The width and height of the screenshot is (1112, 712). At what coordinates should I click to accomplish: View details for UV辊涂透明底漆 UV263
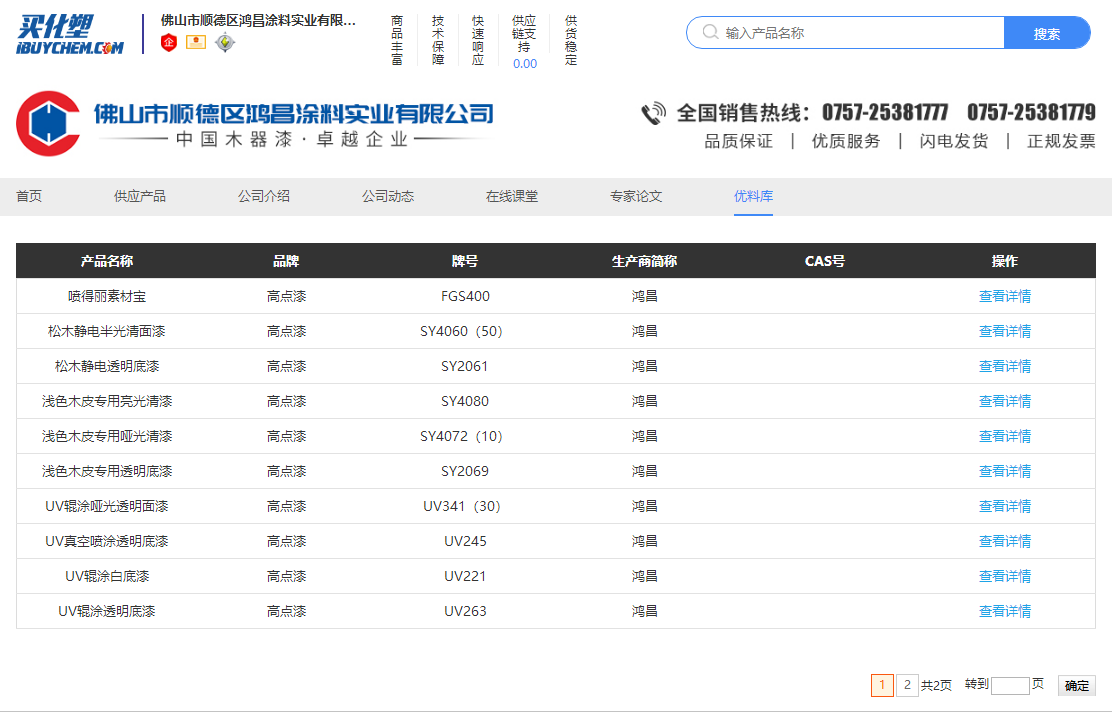point(1005,611)
